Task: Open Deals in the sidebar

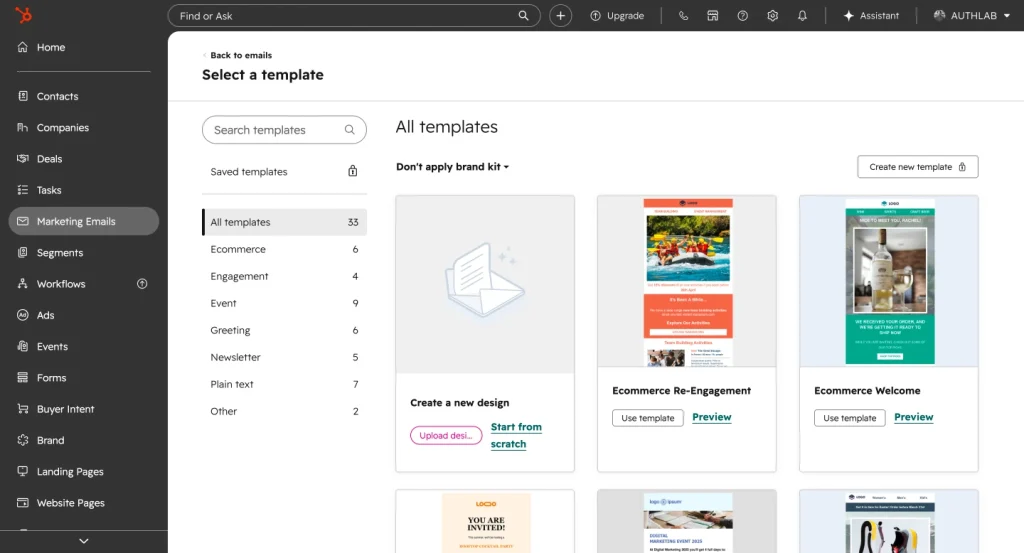Action: point(50,159)
